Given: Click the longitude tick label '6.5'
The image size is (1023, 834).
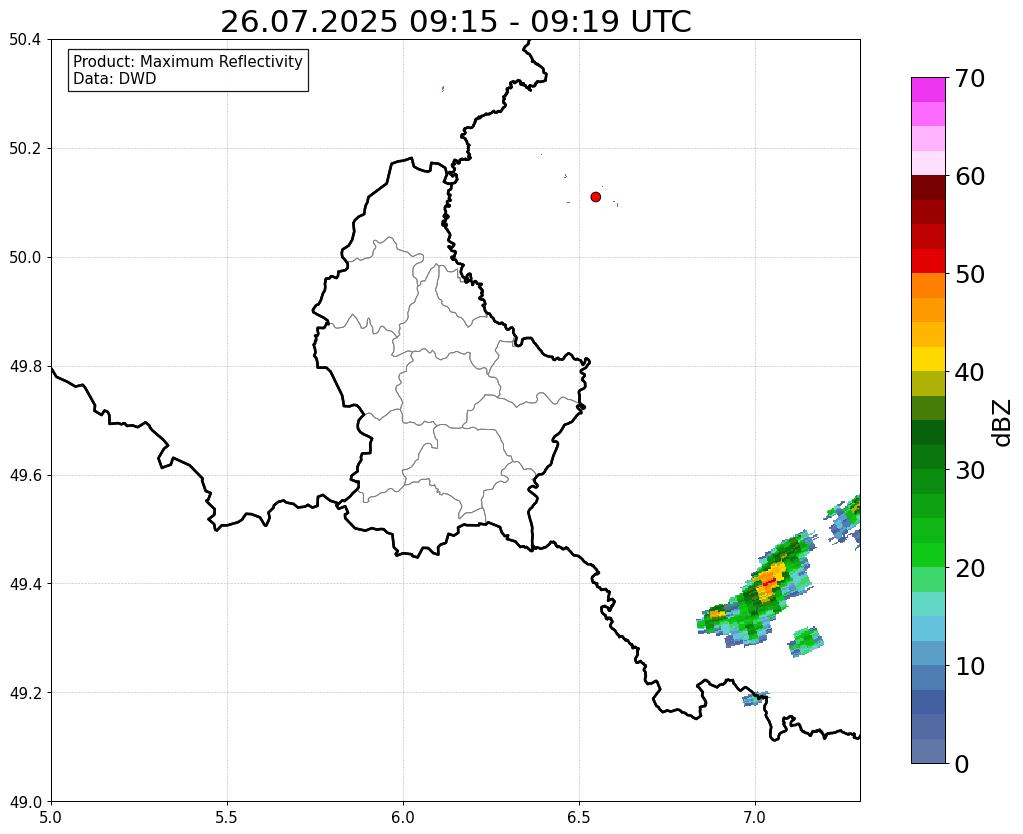Looking at the screenshot, I should (x=579, y=818).
